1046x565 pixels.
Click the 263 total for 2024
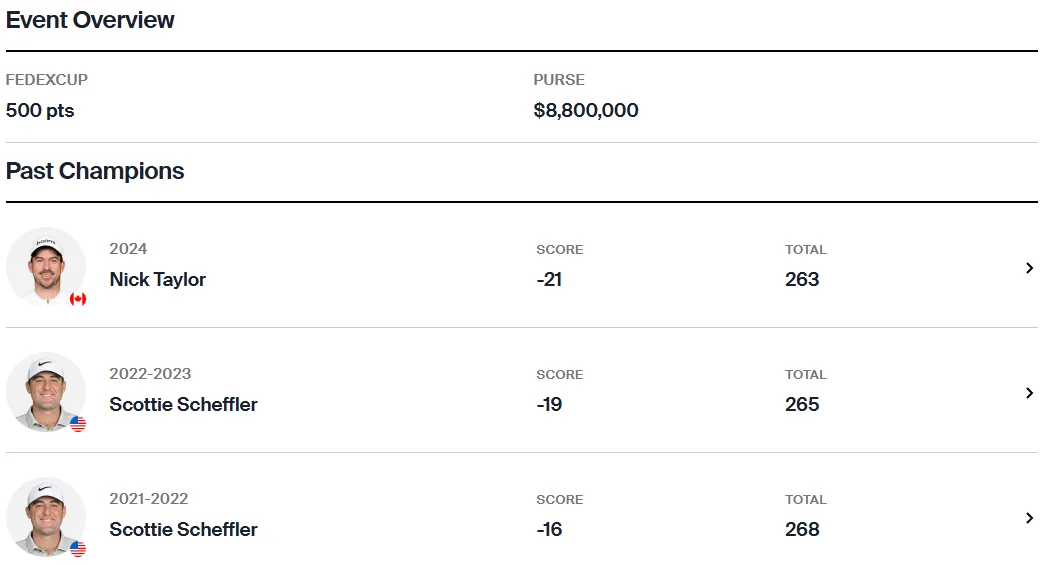click(x=802, y=279)
